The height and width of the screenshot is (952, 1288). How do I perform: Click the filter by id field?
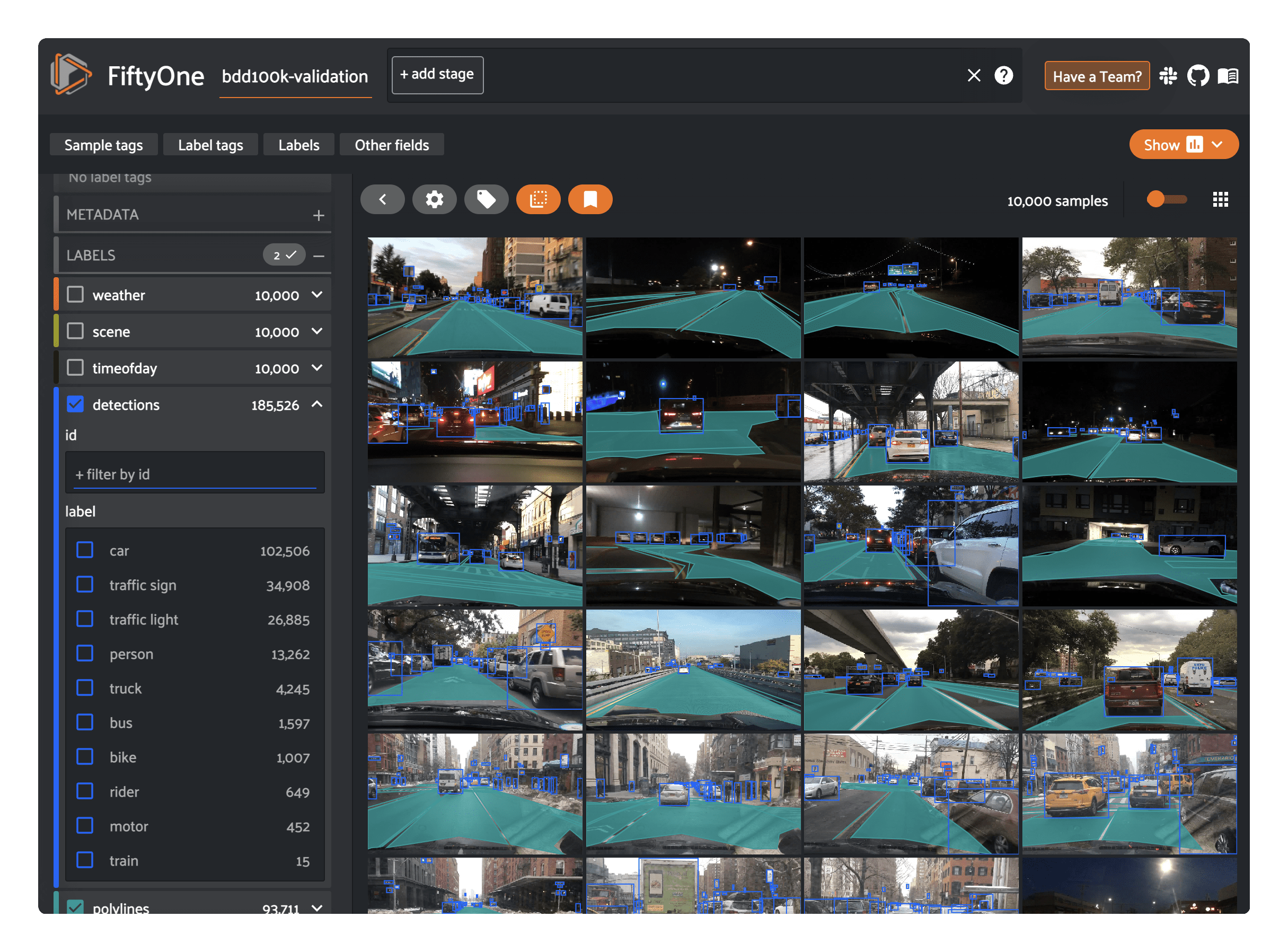tap(195, 473)
